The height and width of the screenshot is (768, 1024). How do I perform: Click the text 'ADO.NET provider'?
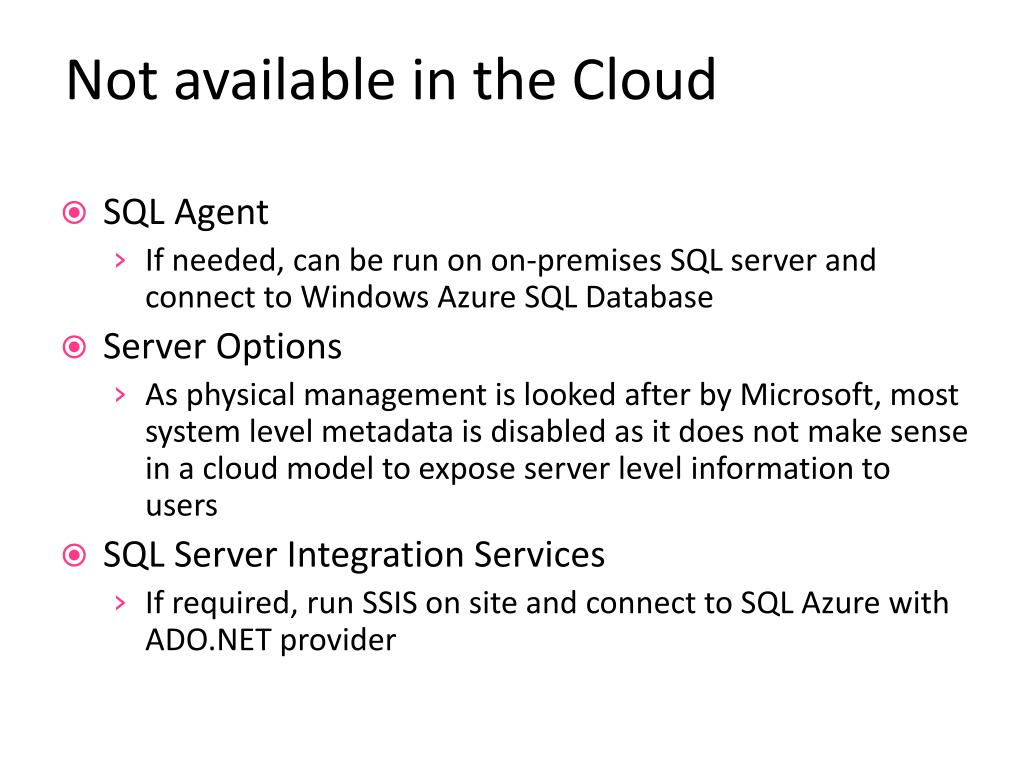pyautogui.click(x=270, y=640)
